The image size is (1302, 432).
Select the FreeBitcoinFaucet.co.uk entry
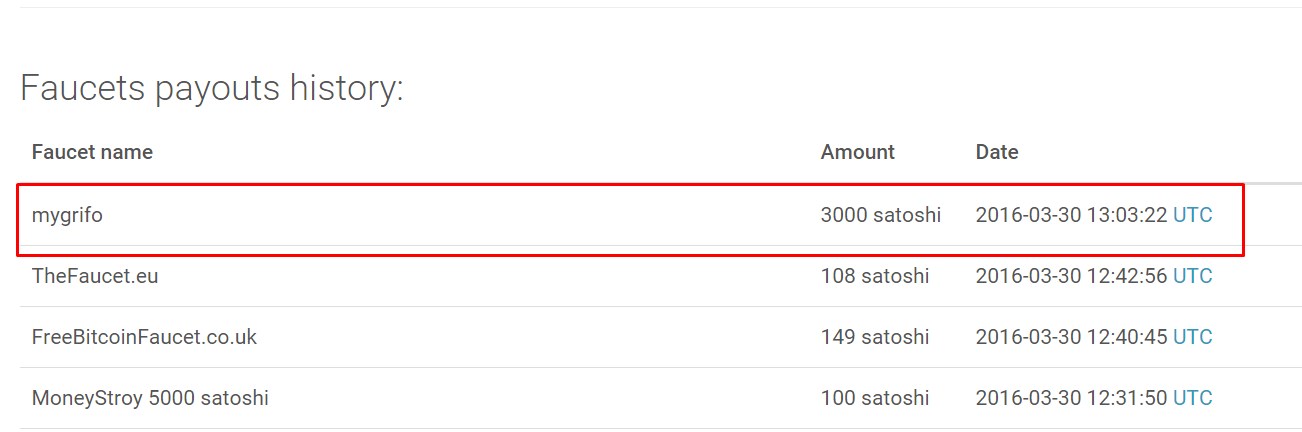click(x=144, y=337)
